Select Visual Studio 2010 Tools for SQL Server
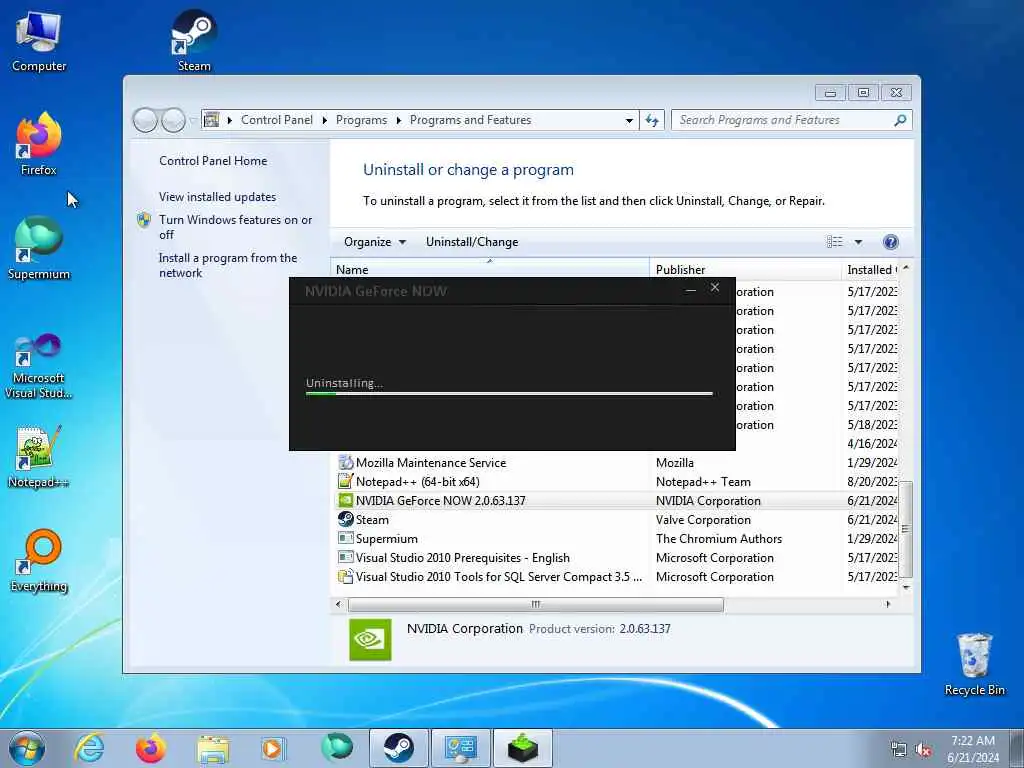Screen dimensions: 1024x768 tap(616, 577)
